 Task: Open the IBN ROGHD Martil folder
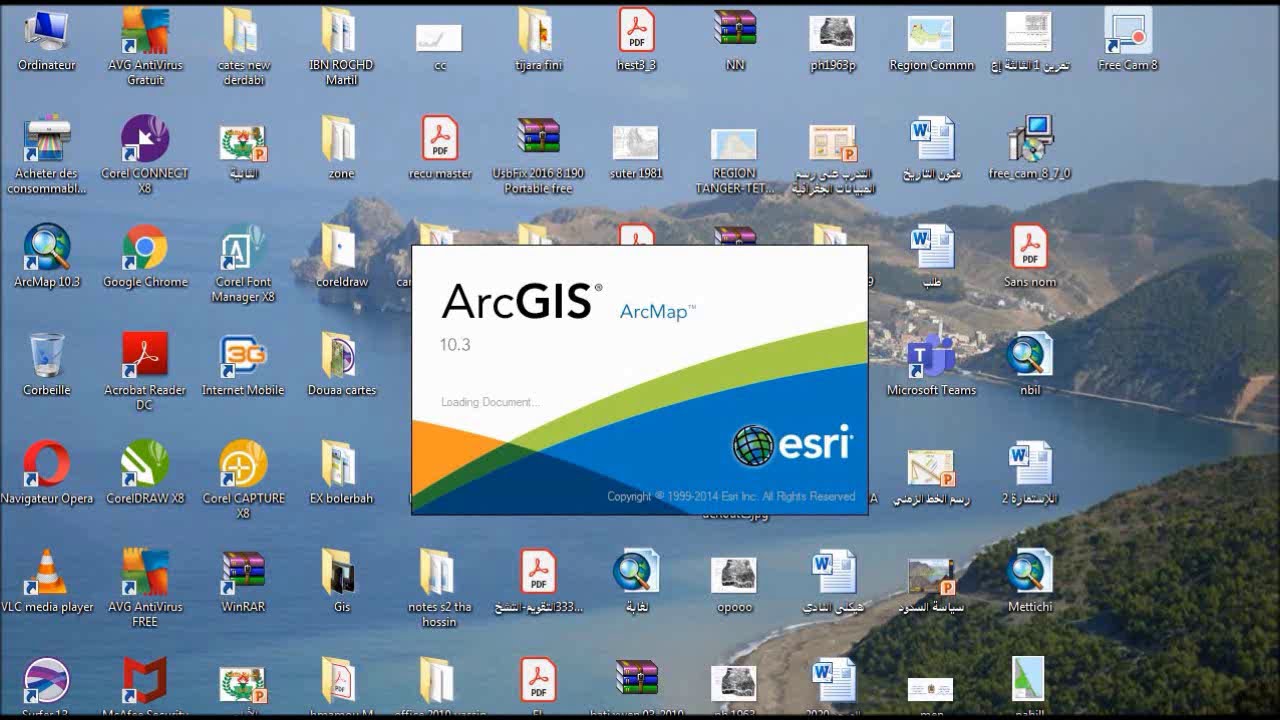coord(341,32)
